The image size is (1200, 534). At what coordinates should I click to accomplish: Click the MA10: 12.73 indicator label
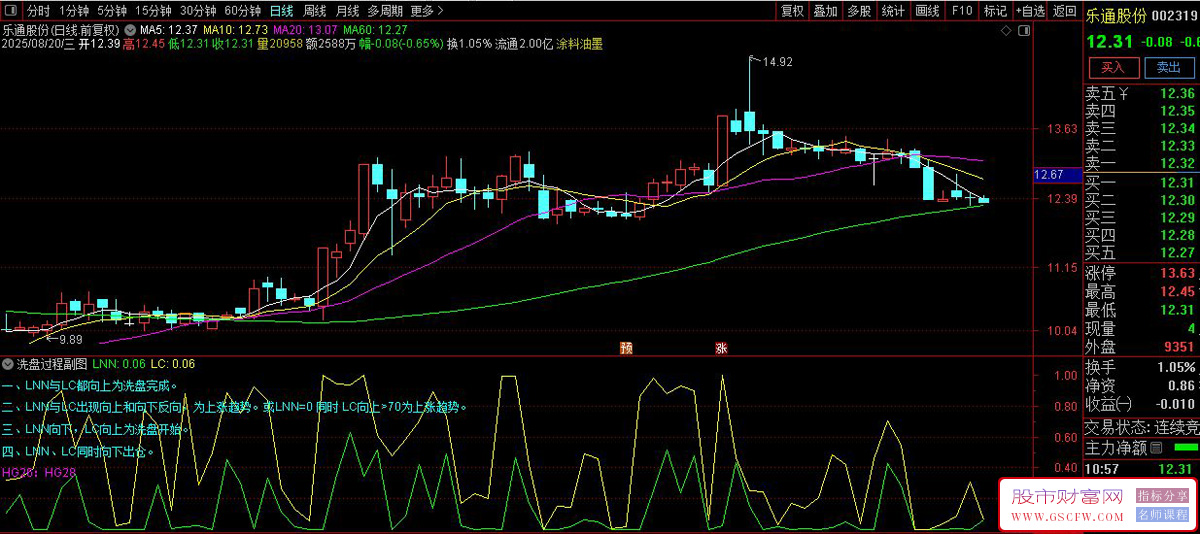[x=234, y=30]
